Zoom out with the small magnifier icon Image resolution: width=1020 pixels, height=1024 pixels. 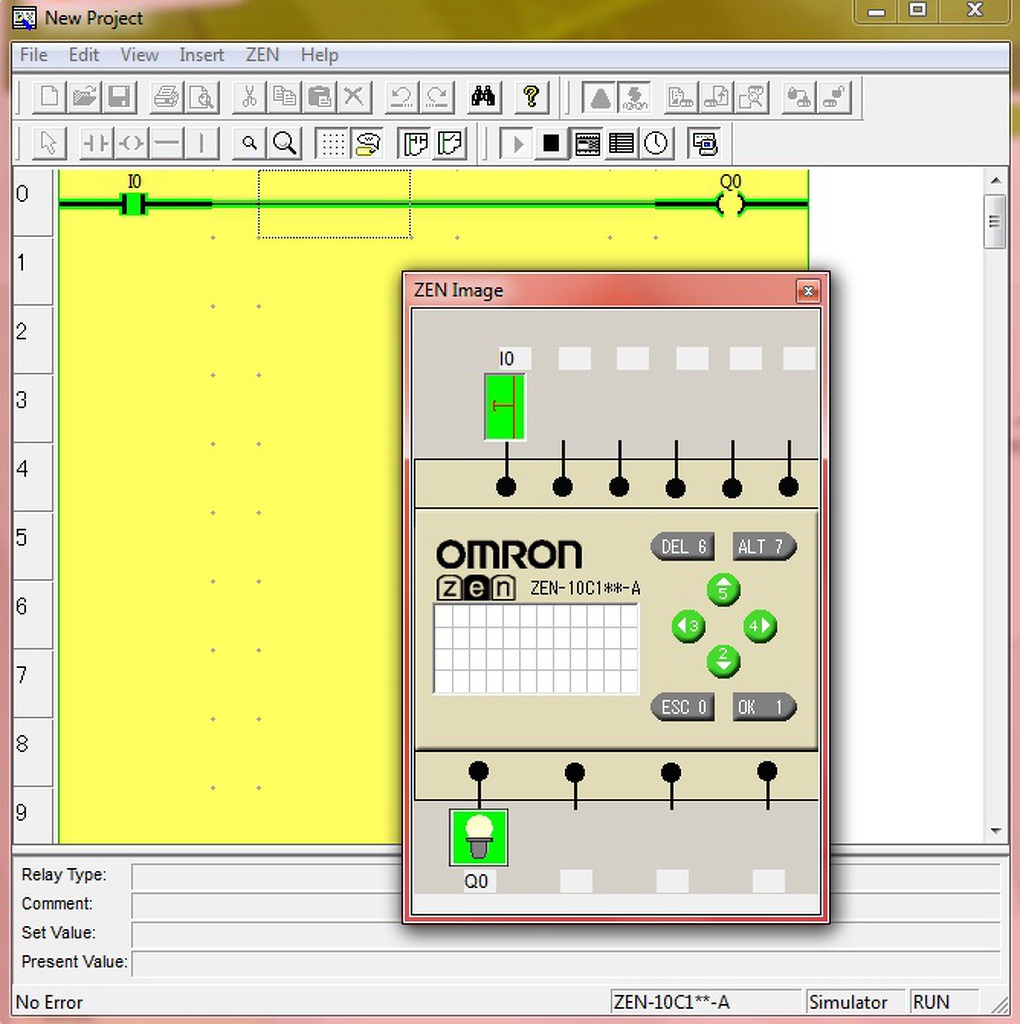(x=249, y=143)
